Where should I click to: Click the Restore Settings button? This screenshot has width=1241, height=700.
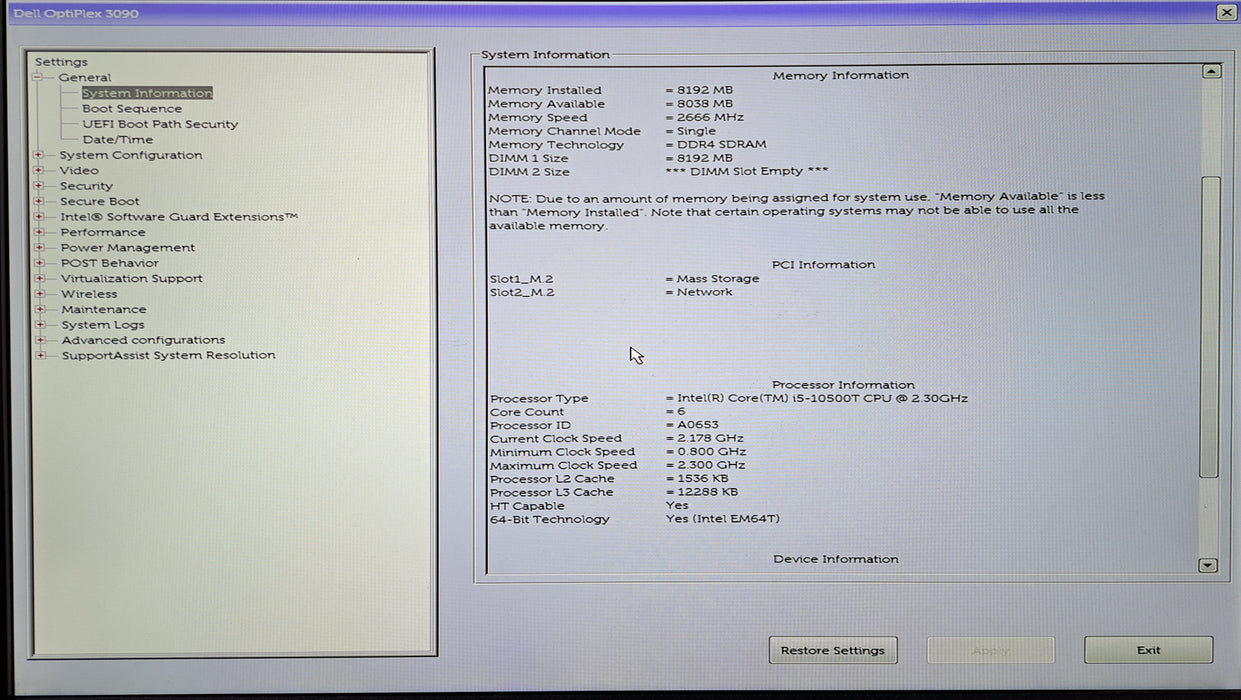click(833, 650)
